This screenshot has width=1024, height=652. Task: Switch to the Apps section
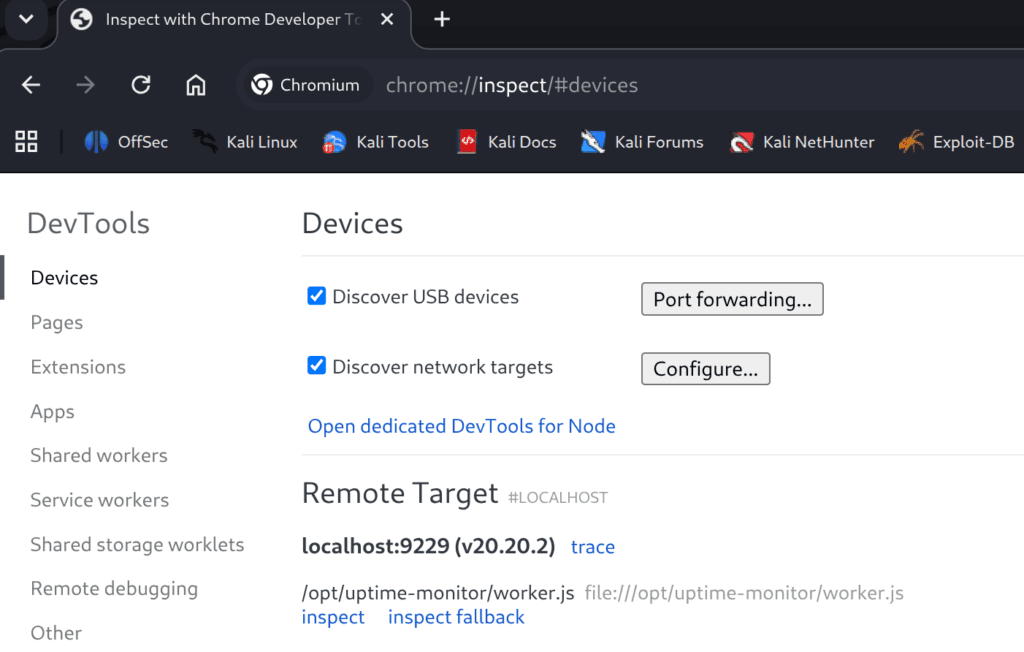click(x=52, y=412)
